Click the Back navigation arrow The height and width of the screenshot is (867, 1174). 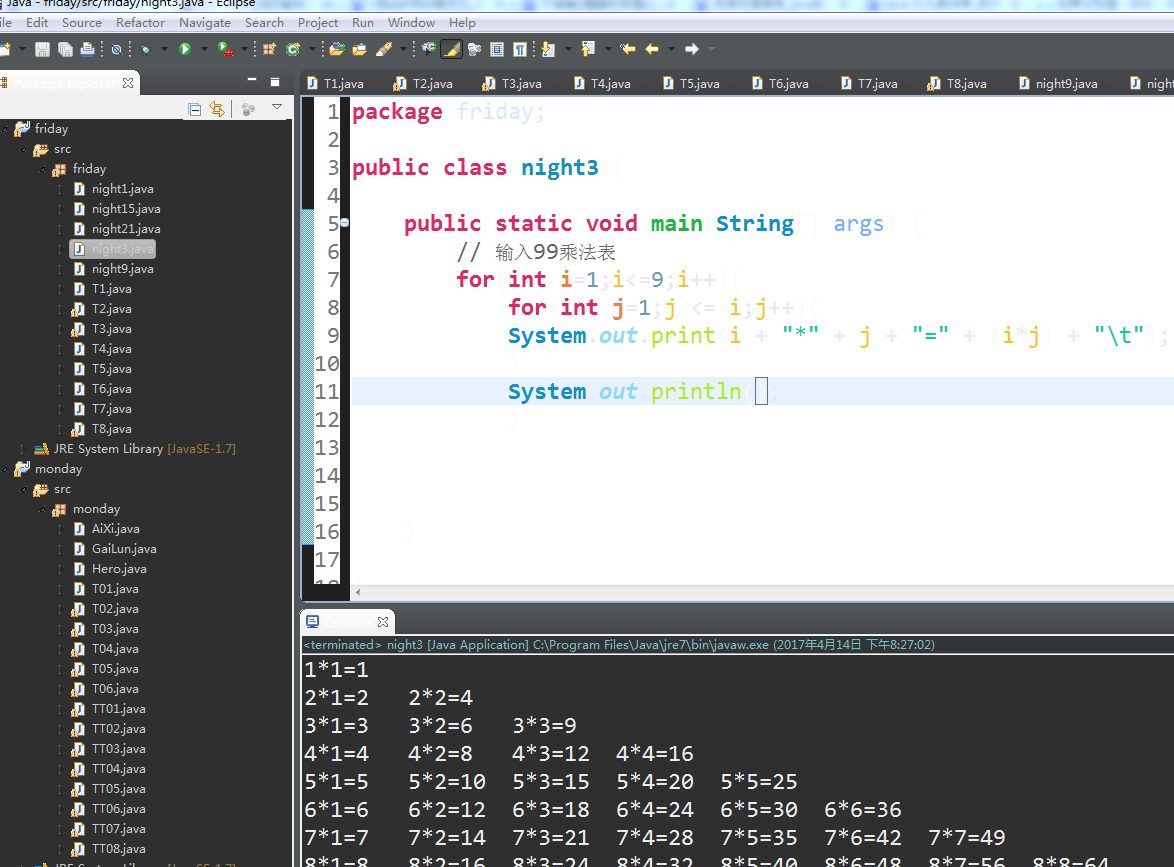click(652, 49)
